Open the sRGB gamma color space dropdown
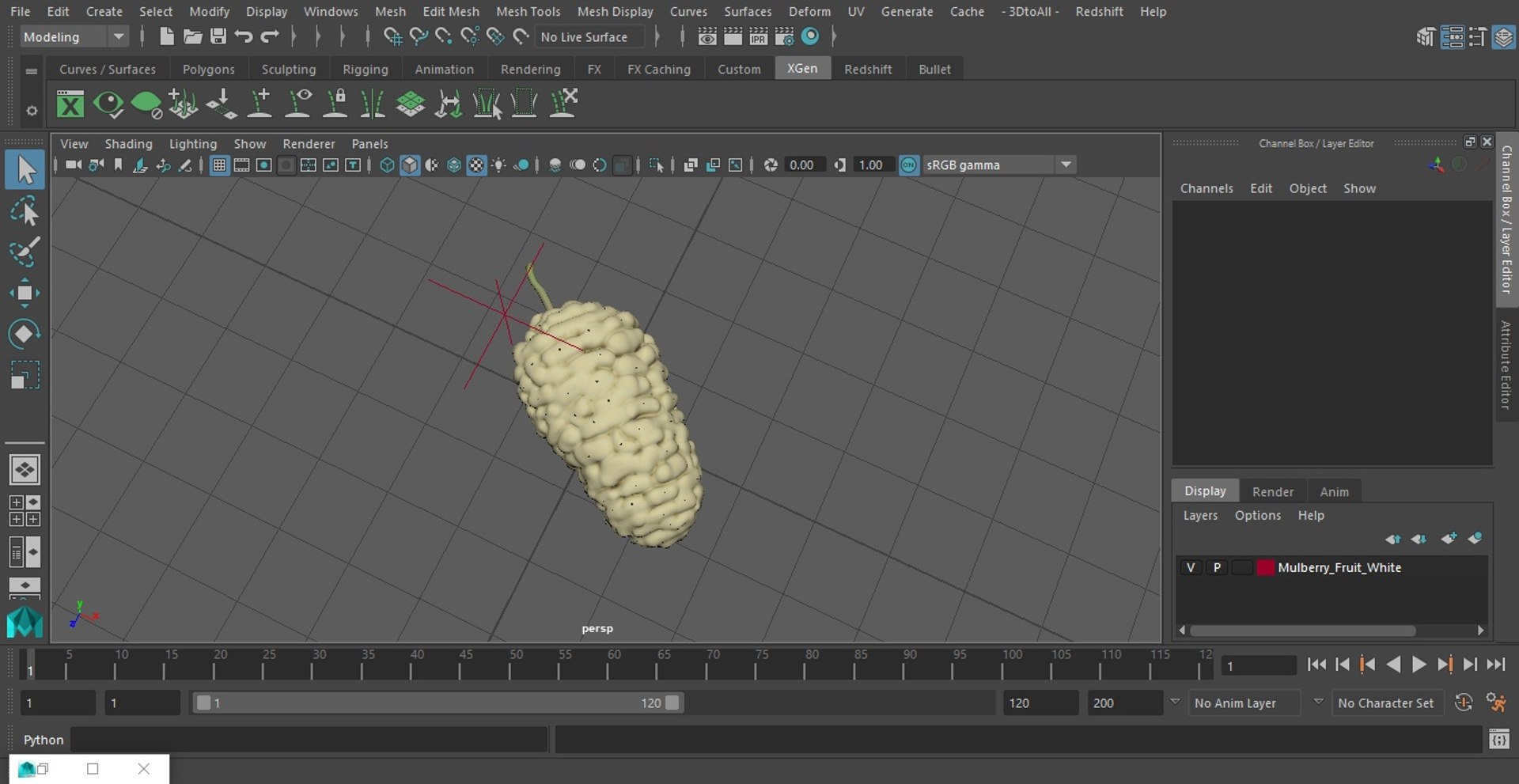 coord(998,165)
